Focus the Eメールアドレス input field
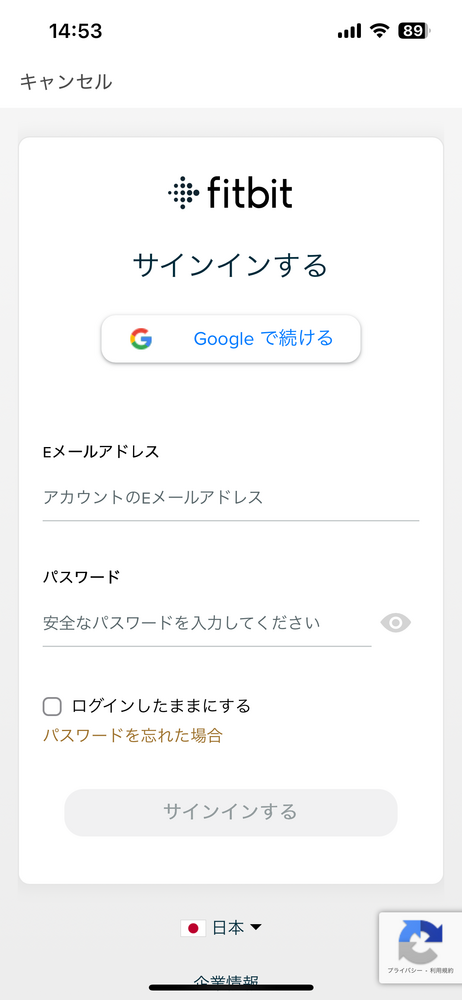 pos(231,497)
